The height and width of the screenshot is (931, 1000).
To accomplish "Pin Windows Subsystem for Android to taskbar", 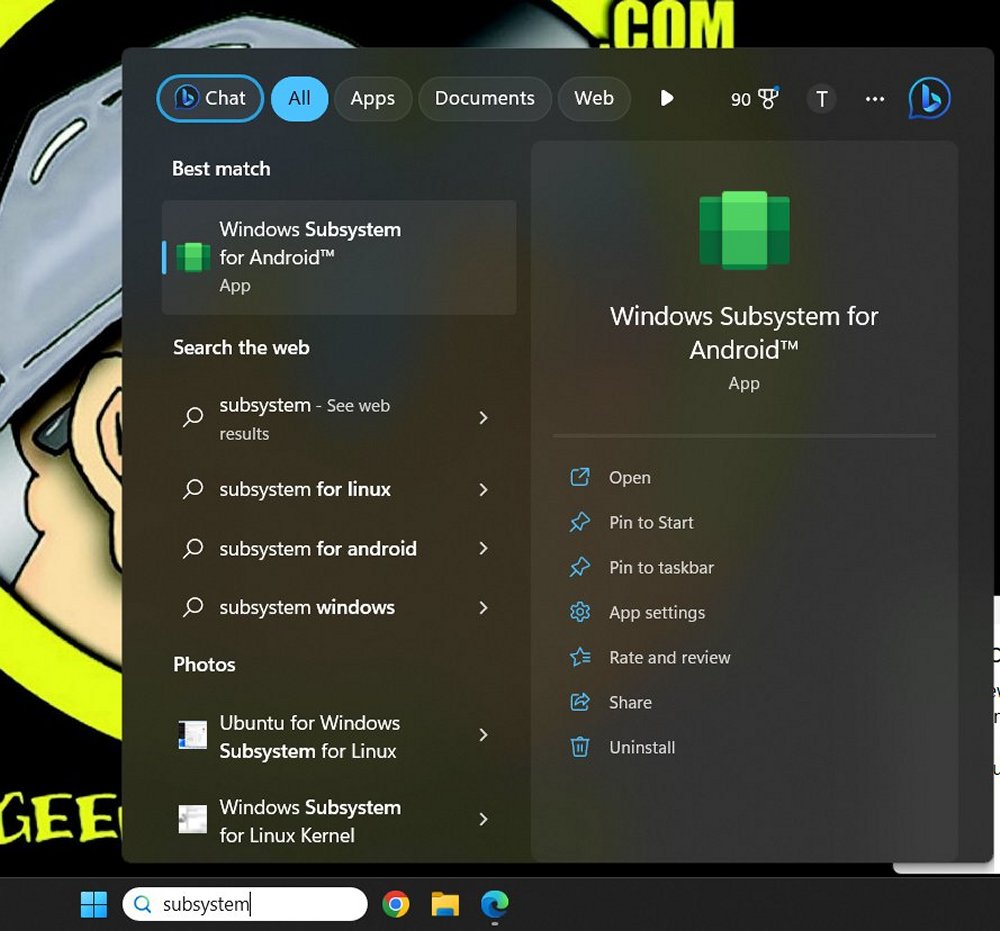I will pos(660,567).
